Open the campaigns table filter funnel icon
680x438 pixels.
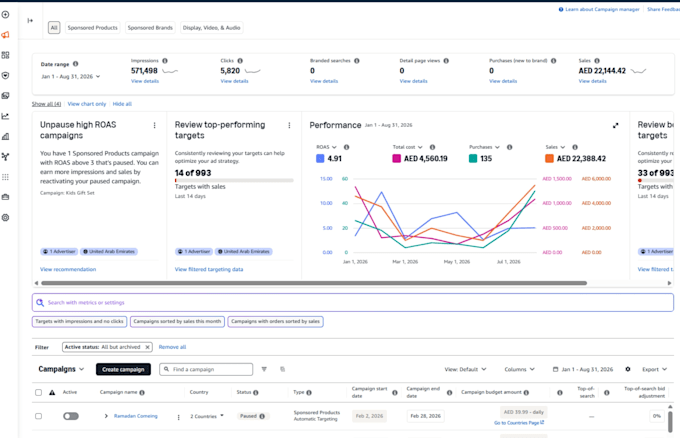tap(264, 369)
